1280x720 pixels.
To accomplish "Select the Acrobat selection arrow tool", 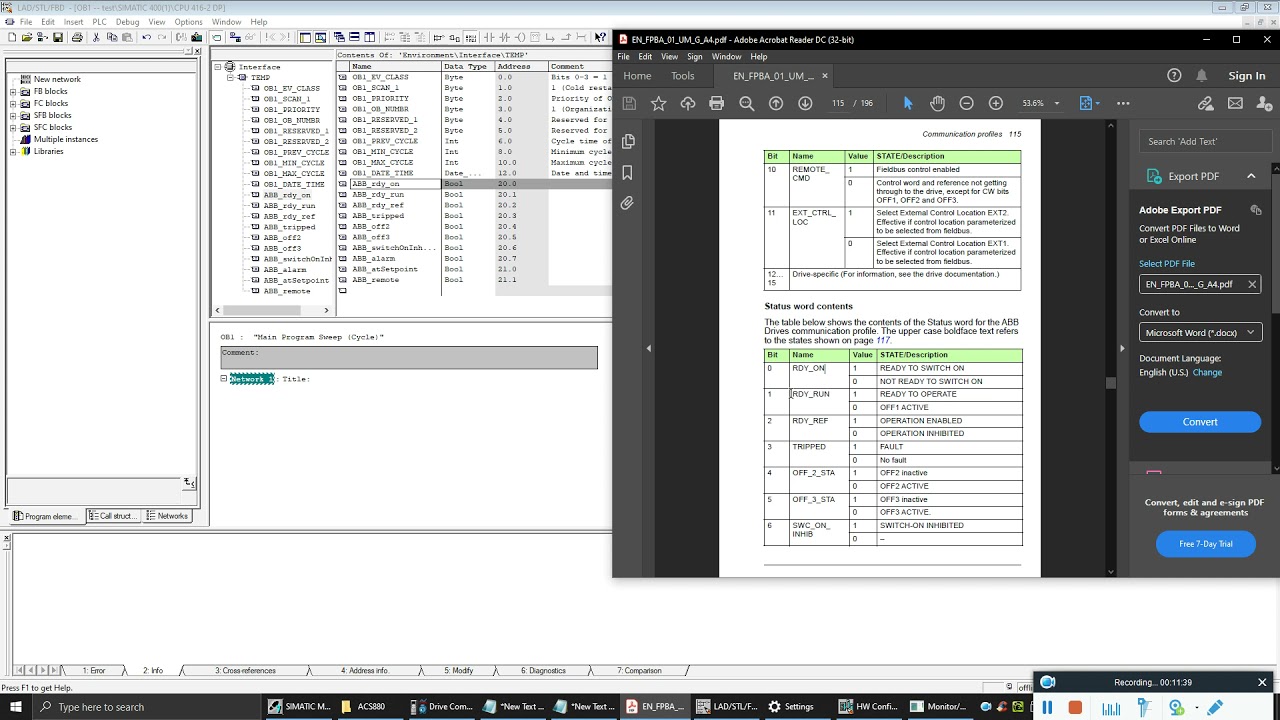I will click(x=908, y=103).
